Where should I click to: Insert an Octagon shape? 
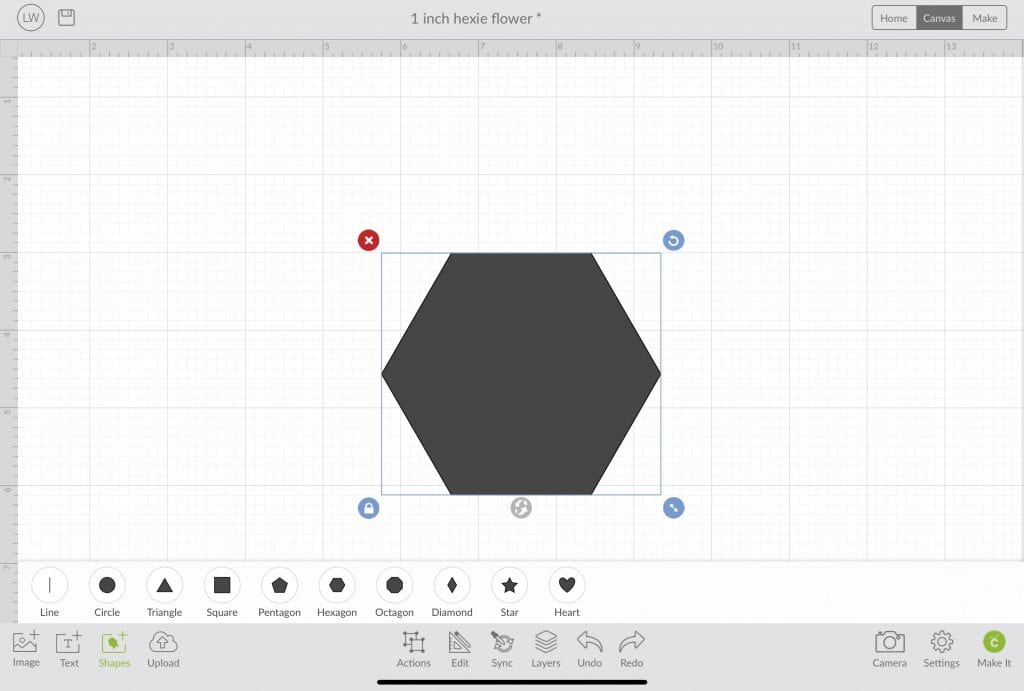(394, 593)
